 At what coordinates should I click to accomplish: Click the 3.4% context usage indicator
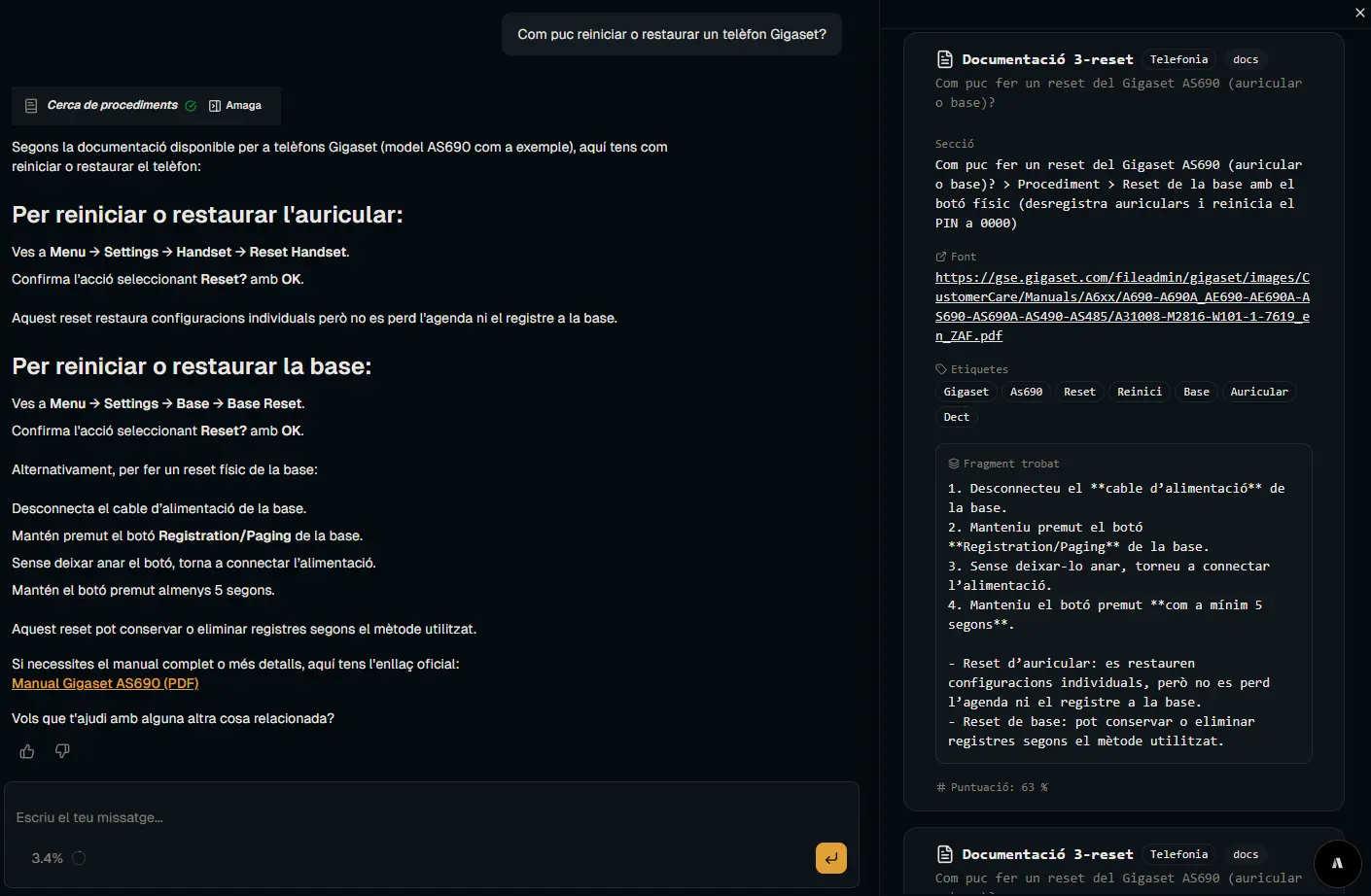pos(48,858)
